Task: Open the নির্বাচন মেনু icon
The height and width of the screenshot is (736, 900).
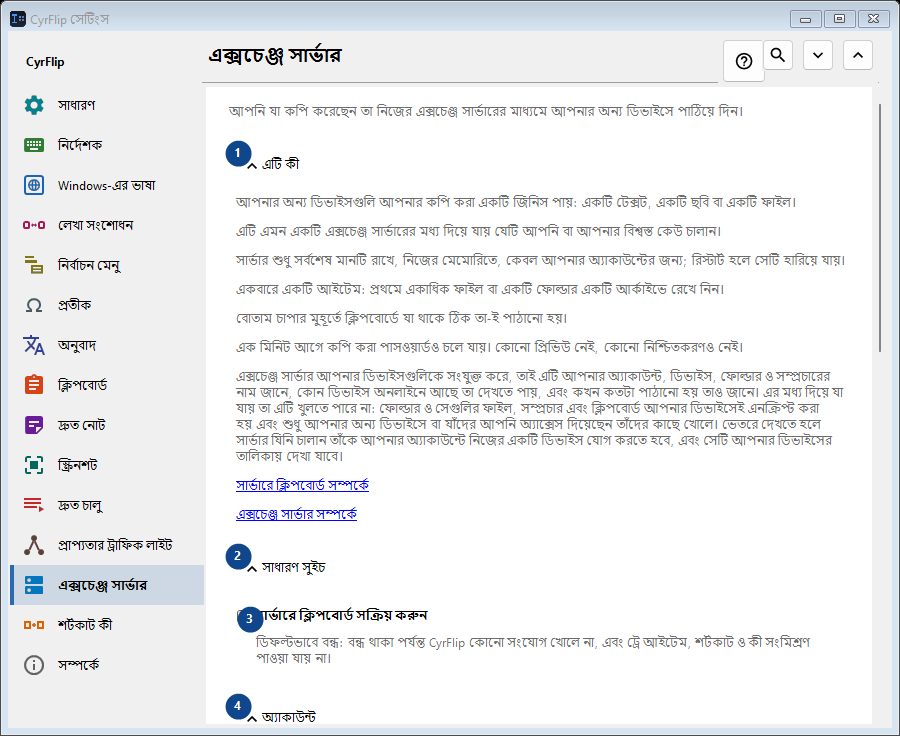Action: click(x=34, y=265)
